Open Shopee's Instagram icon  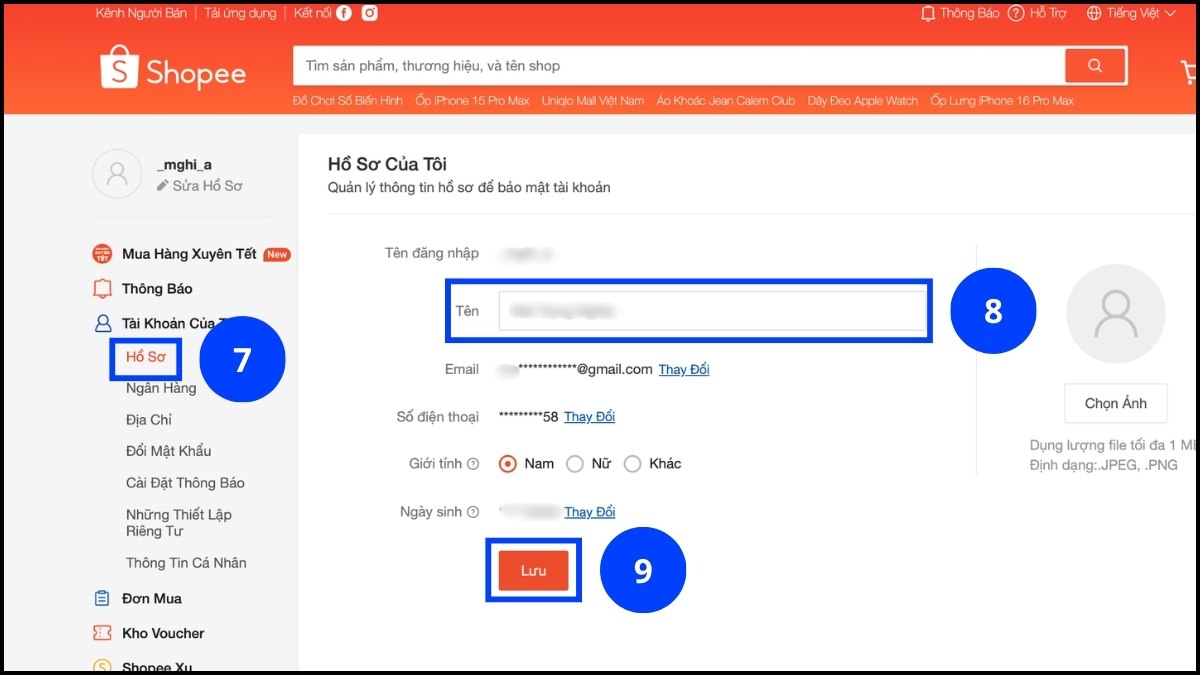coord(368,13)
